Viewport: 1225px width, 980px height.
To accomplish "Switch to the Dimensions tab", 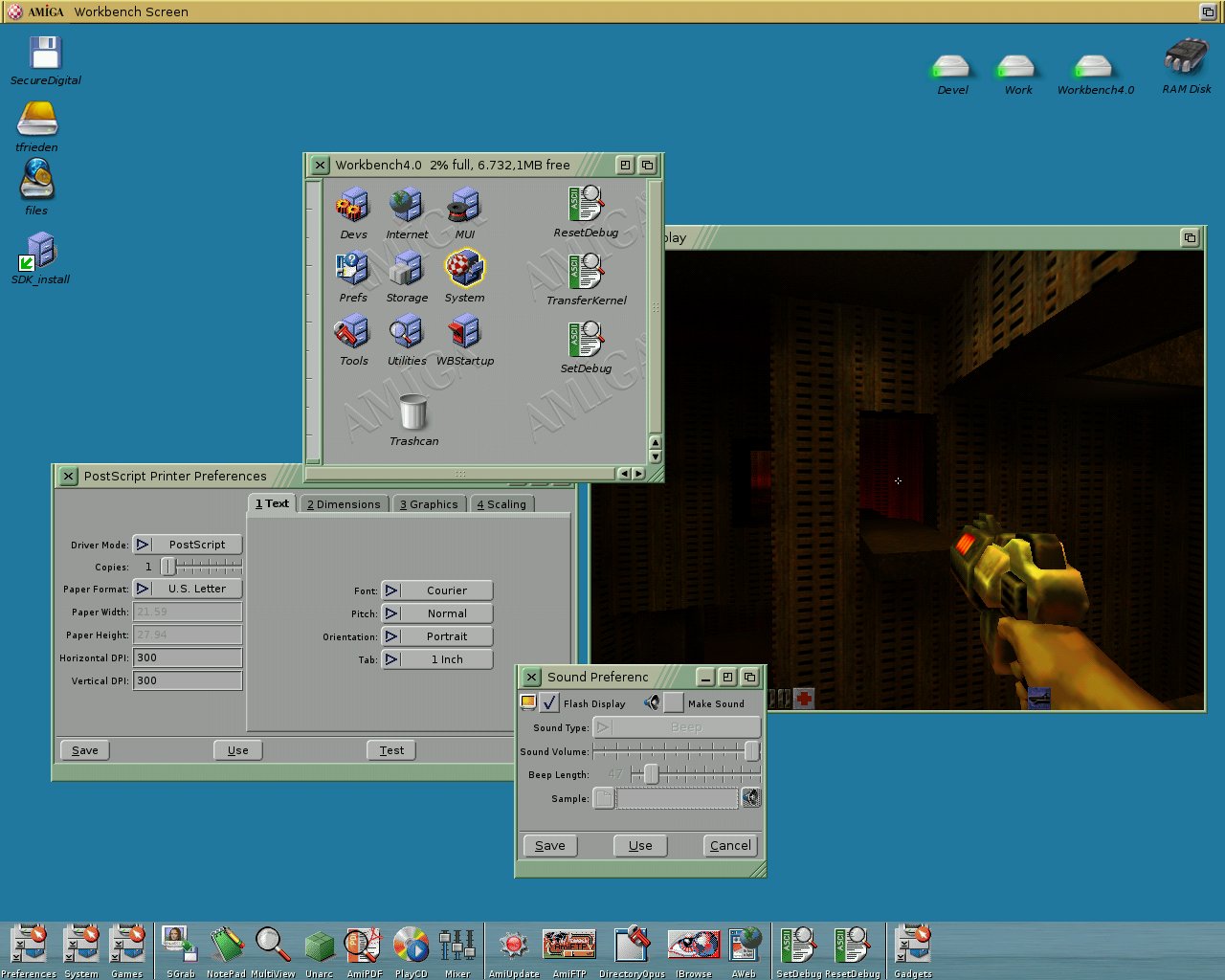I will [x=344, y=504].
